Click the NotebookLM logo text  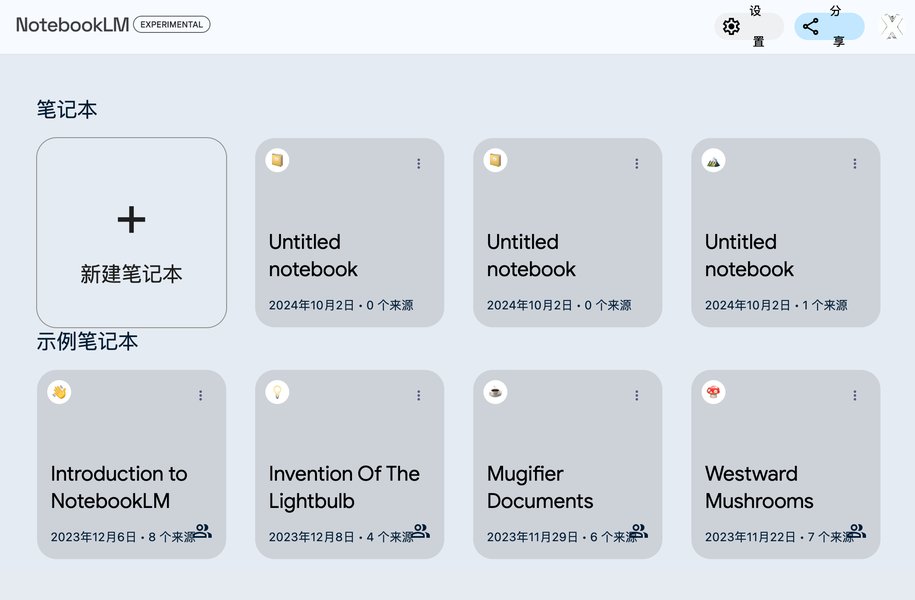72,25
